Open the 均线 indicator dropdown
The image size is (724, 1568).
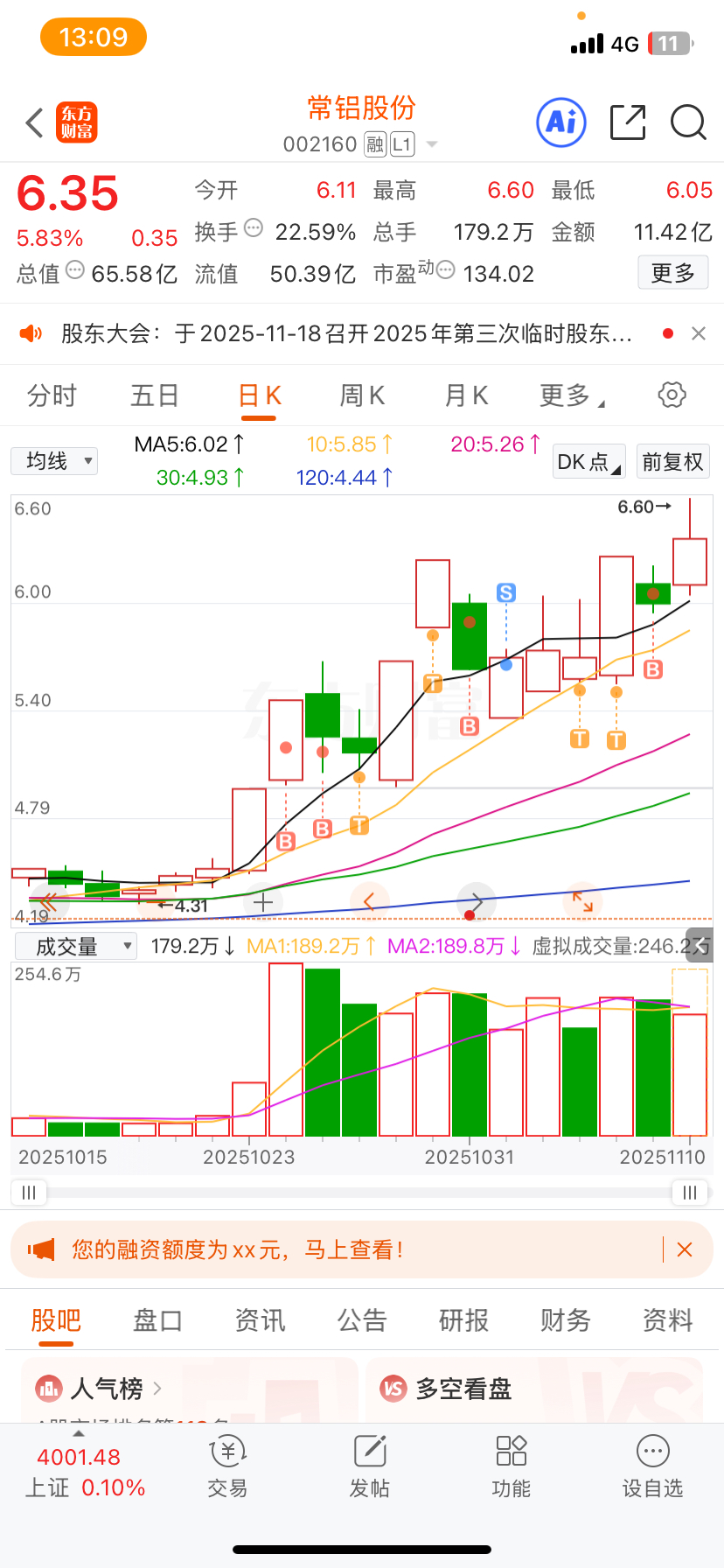[54, 461]
